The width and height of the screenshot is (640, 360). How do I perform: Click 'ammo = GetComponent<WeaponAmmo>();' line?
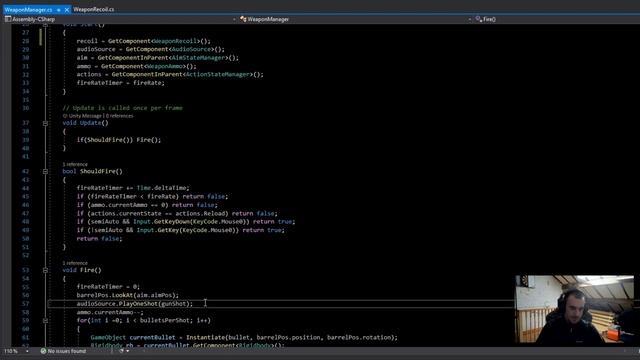click(x=136, y=66)
